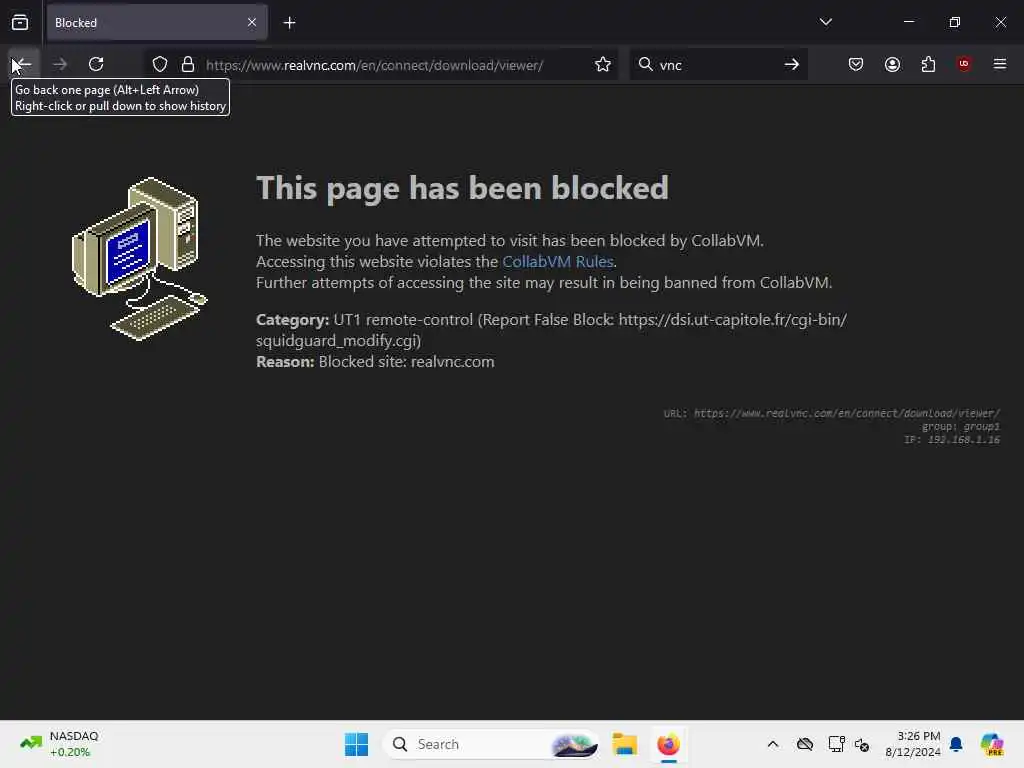The image size is (1024, 768).
Task: Open the Pocket save icon
Action: pos(856,64)
